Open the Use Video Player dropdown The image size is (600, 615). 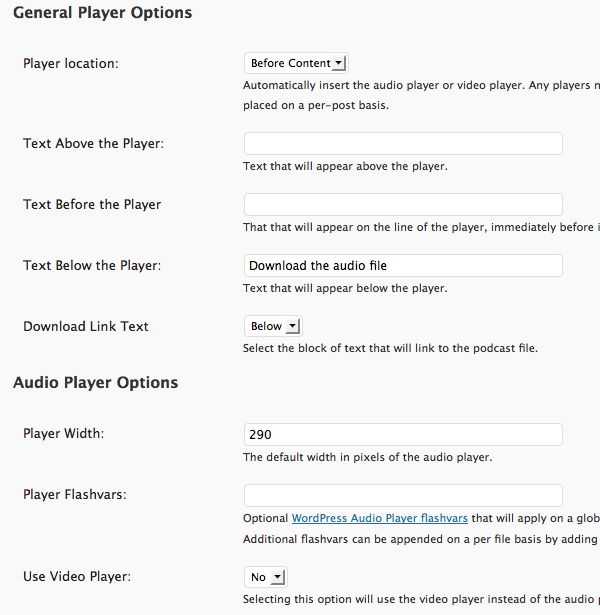266,577
